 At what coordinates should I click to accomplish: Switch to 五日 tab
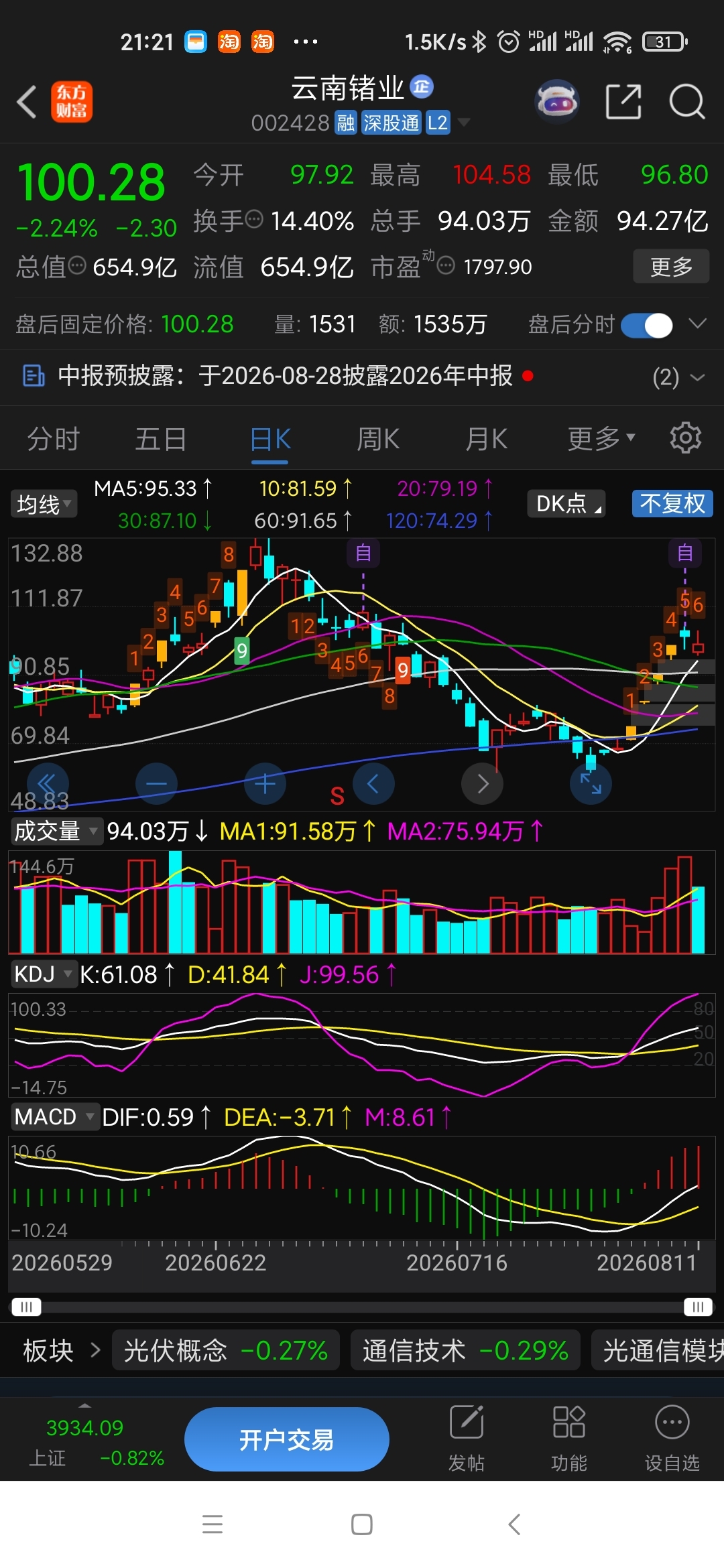click(161, 439)
